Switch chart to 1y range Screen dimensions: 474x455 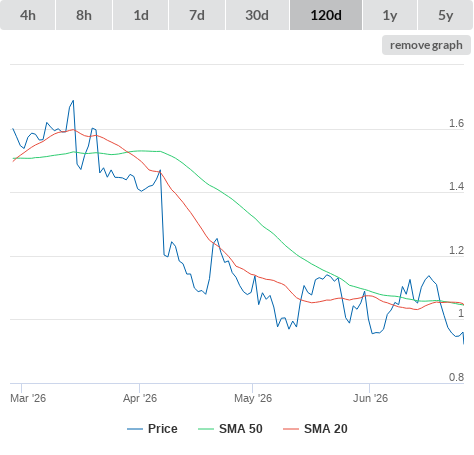(x=390, y=15)
